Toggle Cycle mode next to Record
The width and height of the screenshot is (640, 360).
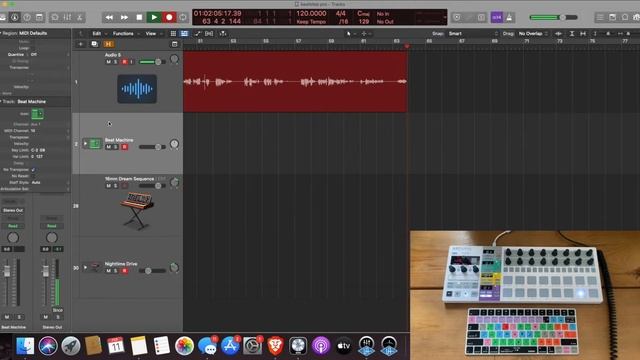(183, 18)
